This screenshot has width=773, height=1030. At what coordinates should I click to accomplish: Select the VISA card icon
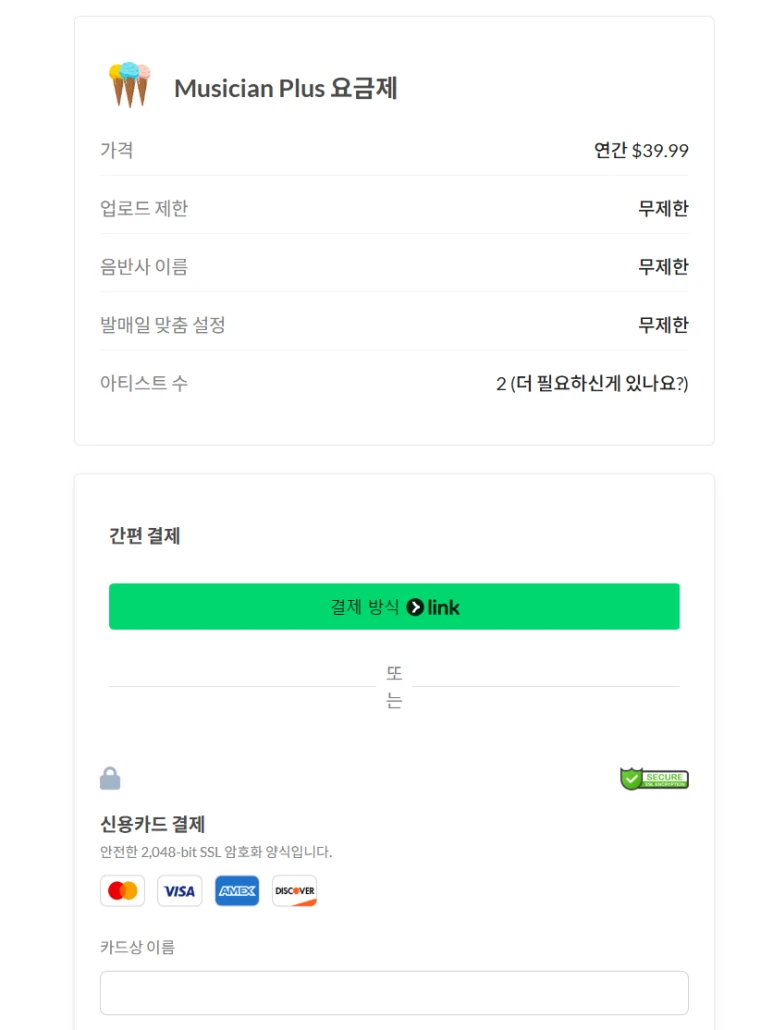tap(179, 891)
